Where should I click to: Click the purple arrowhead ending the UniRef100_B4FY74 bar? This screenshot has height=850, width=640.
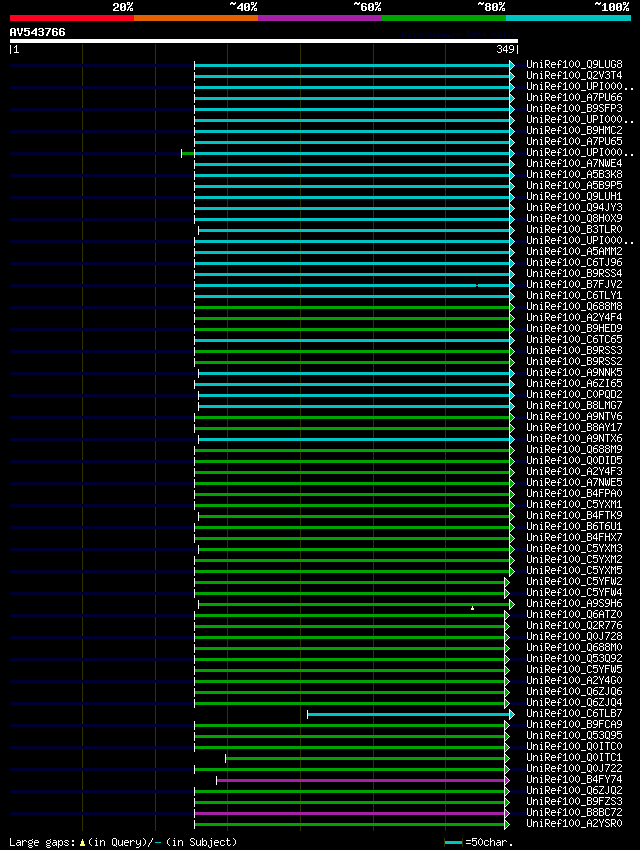[507, 781]
